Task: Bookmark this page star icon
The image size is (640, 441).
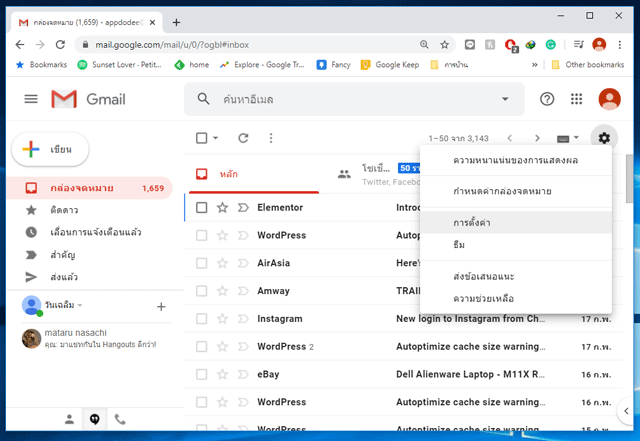Action: [444, 45]
